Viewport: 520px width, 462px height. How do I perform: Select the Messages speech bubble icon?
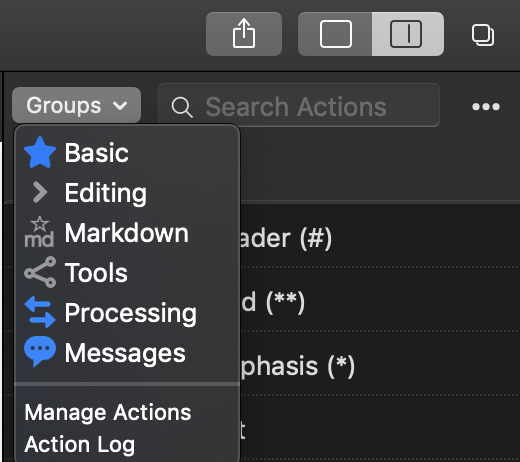(40, 351)
